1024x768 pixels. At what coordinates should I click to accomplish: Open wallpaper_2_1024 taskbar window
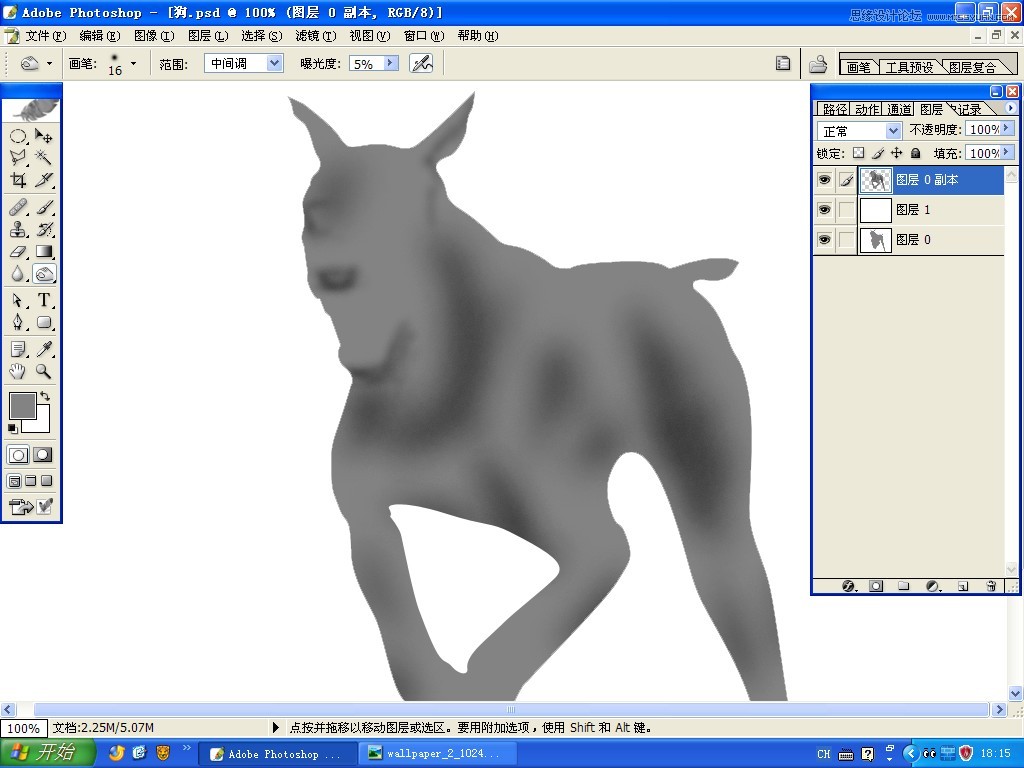(x=436, y=753)
